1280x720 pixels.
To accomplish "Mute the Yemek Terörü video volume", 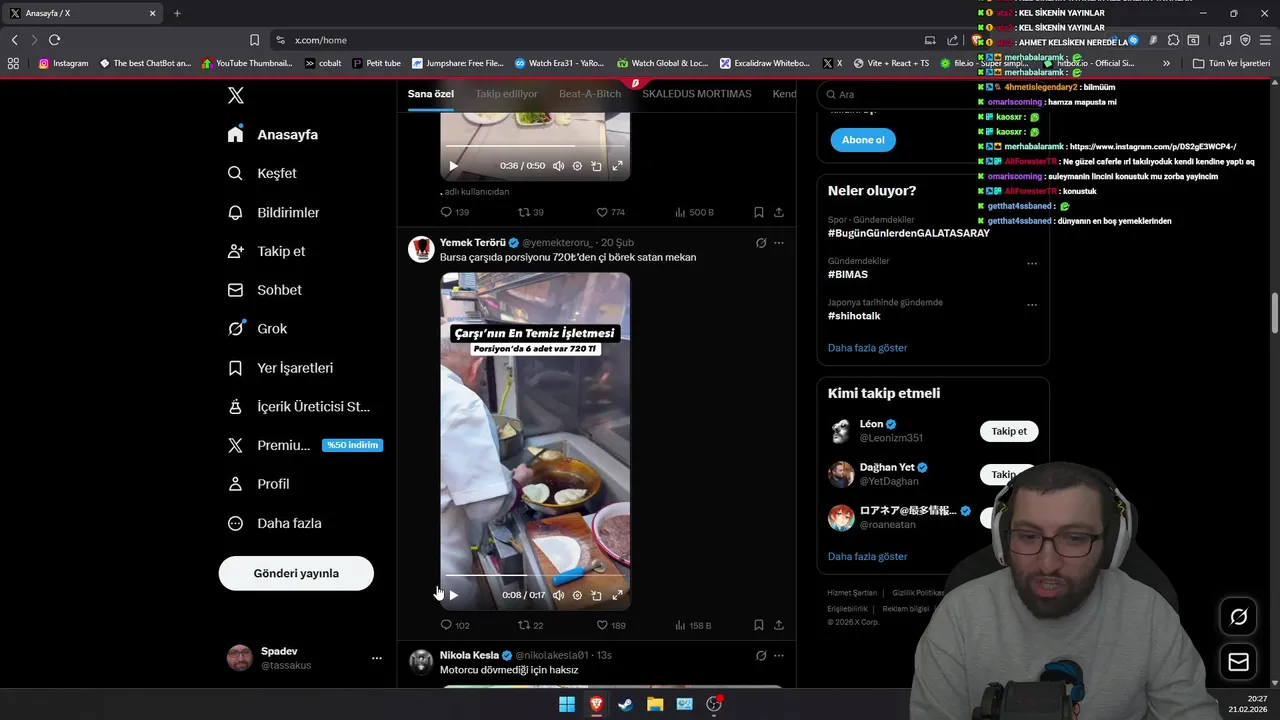I will (x=558, y=595).
